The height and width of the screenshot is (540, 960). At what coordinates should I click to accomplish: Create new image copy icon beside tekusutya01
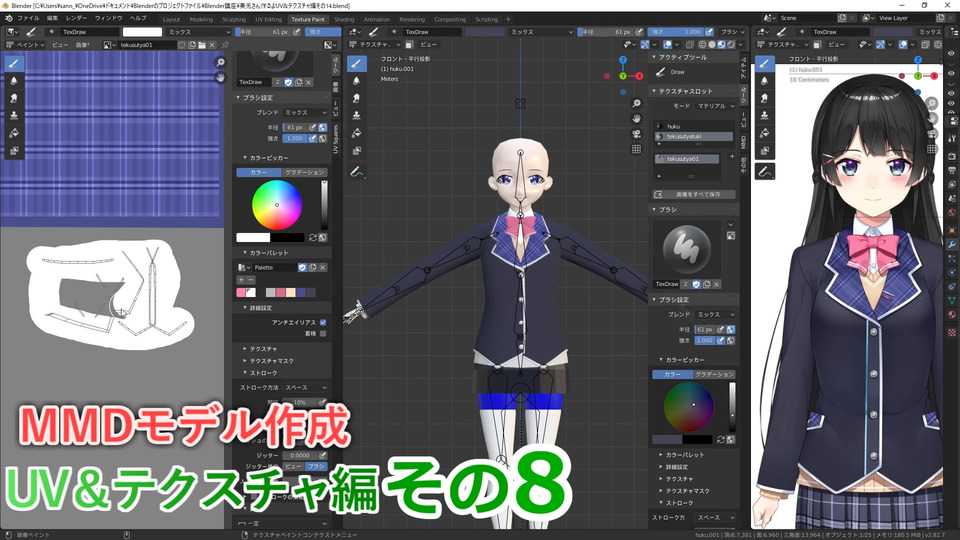[192, 45]
